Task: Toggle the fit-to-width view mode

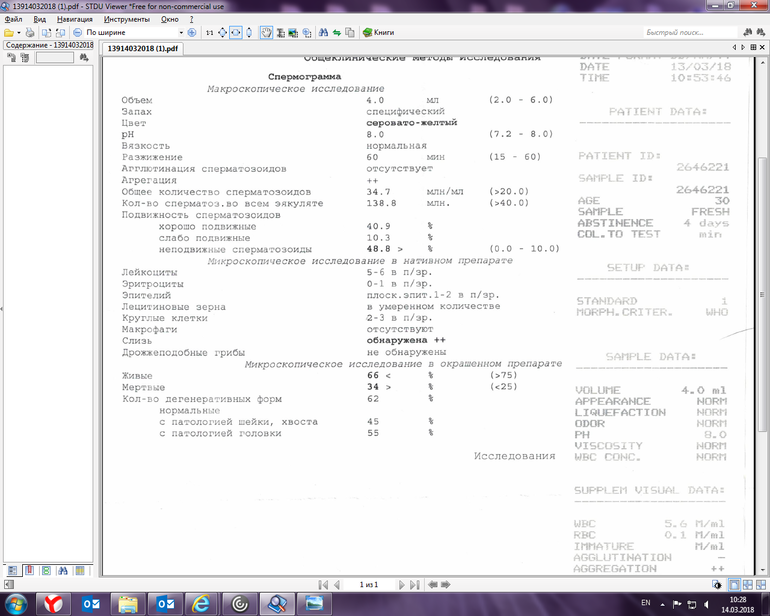Action: click(236, 33)
